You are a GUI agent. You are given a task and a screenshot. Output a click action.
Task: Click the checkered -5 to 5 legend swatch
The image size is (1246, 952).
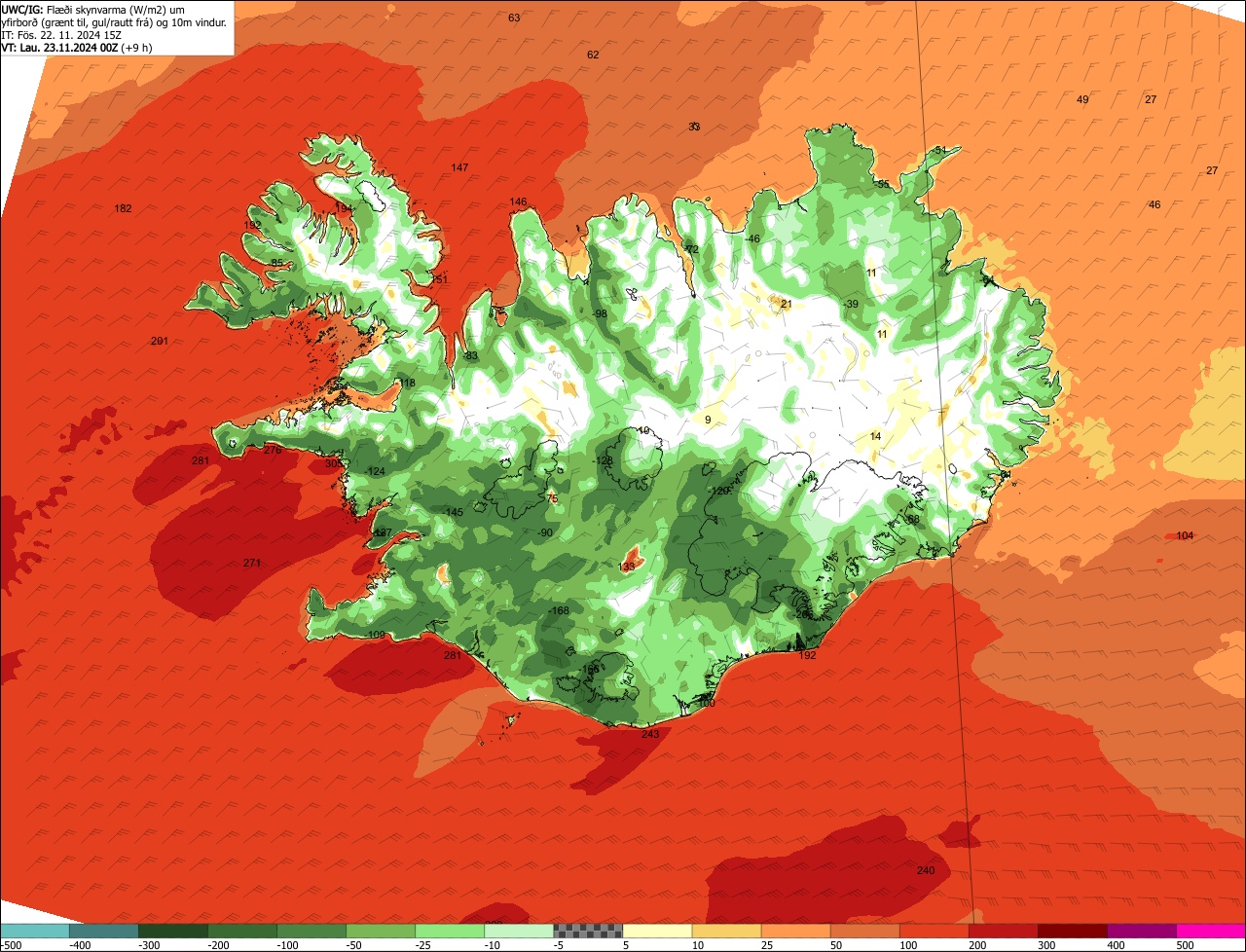(x=588, y=932)
